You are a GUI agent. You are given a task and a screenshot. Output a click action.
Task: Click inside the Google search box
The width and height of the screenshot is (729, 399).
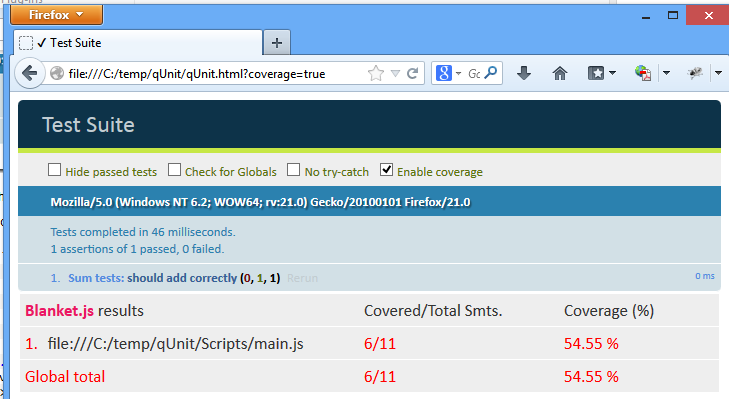pyautogui.click(x=474, y=73)
